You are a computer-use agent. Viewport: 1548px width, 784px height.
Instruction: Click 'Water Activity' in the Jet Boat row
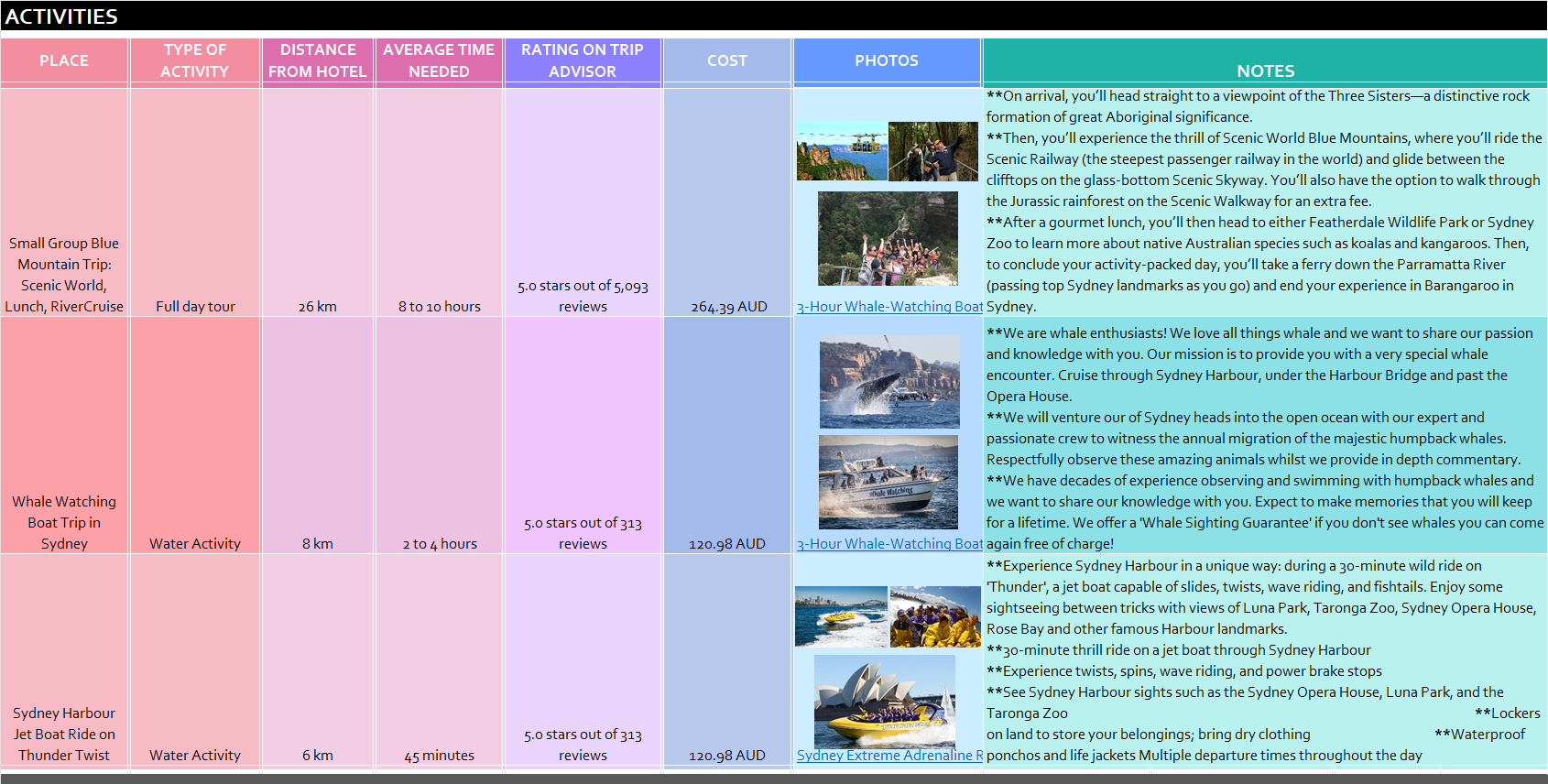coord(195,660)
